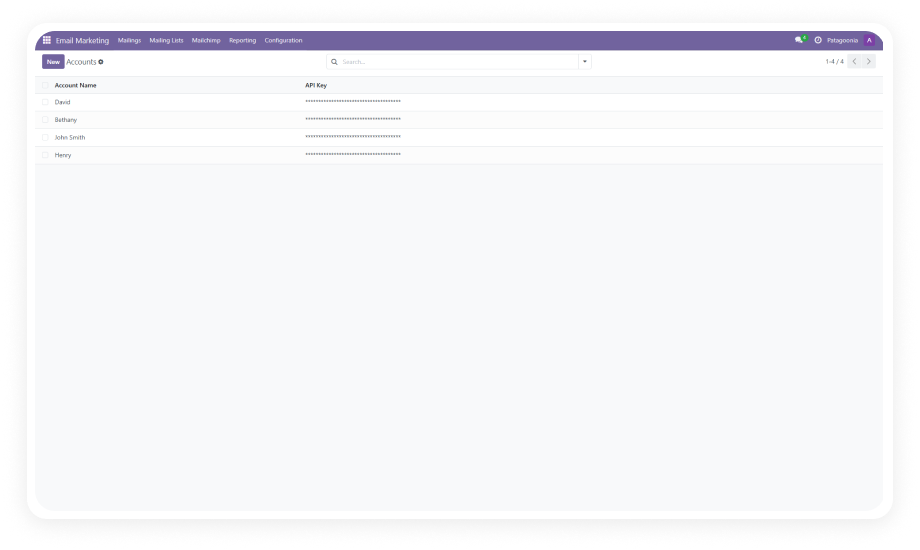Open the John Smith account record
This screenshot has width=920, height=550.
[70, 137]
